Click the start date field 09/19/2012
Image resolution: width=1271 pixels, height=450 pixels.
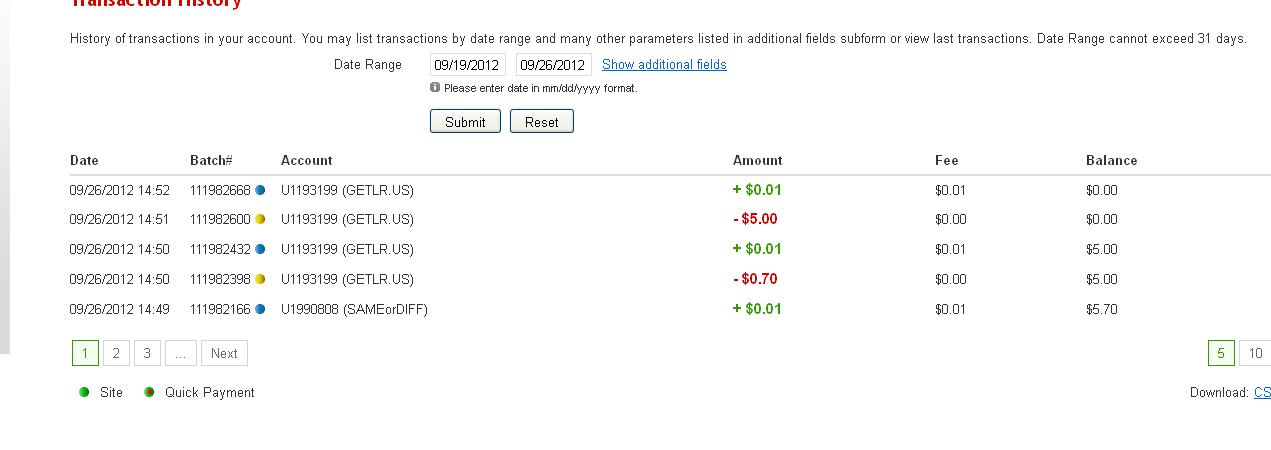coord(466,65)
